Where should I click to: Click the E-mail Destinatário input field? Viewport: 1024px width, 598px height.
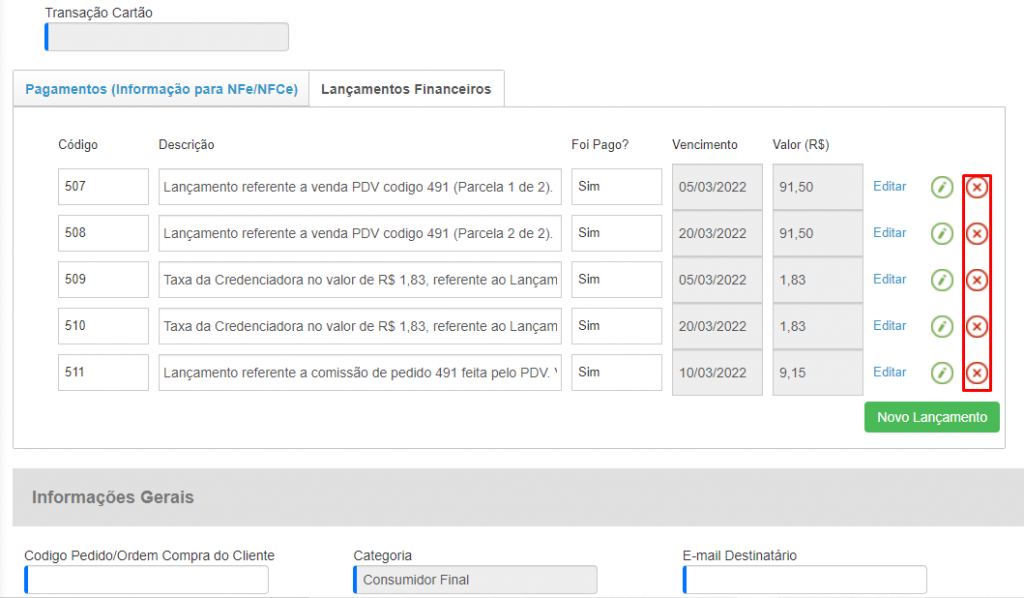805,580
